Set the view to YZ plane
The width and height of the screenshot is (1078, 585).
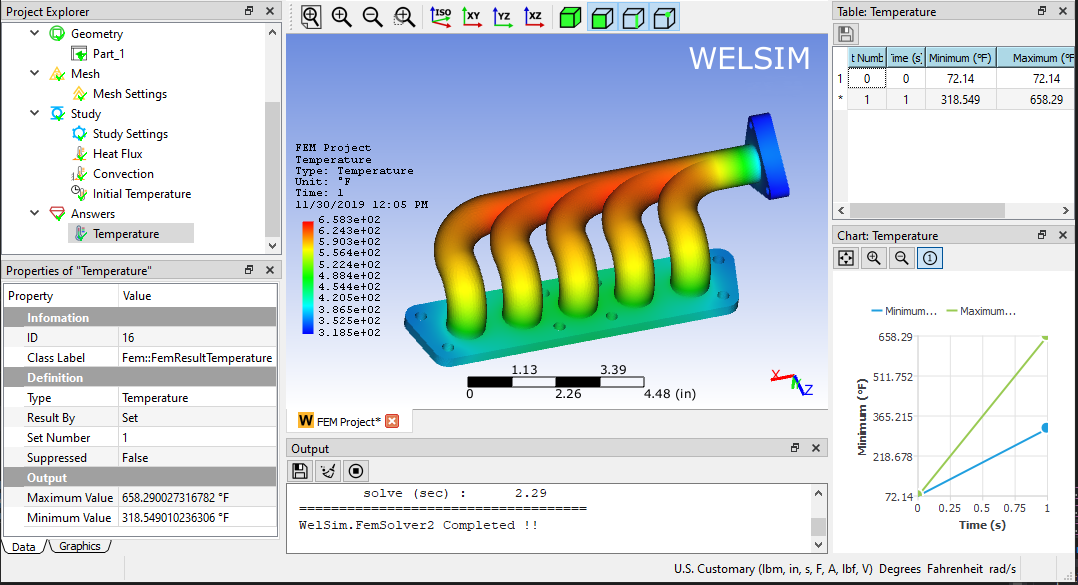(x=503, y=17)
